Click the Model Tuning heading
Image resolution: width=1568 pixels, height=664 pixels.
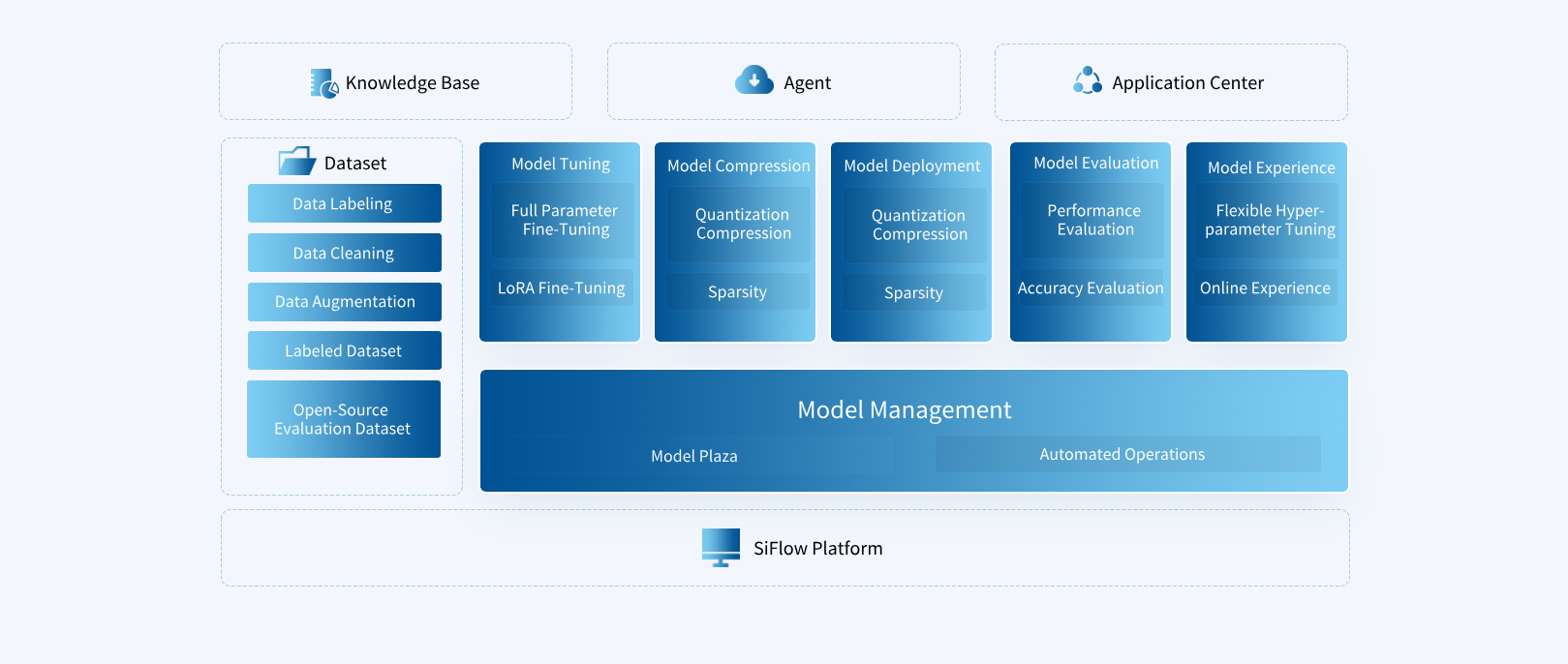tap(561, 164)
